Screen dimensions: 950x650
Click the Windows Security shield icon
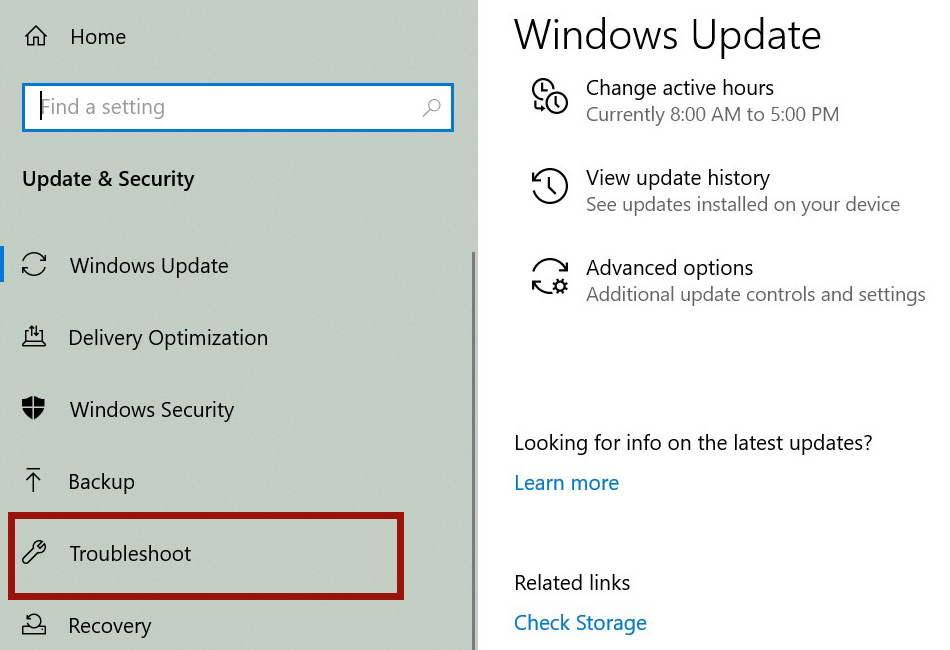coord(35,409)
